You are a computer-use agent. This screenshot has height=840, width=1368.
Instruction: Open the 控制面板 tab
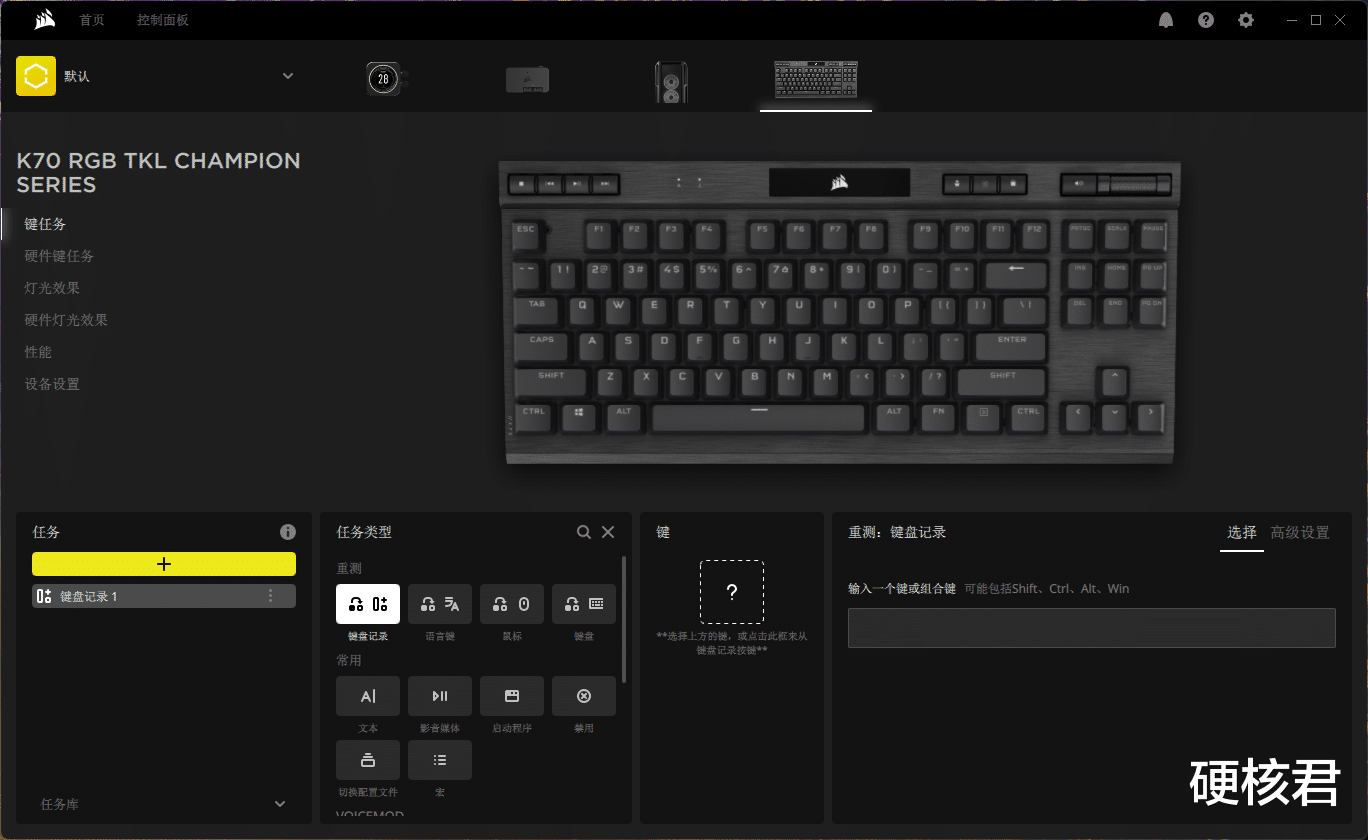163,20
